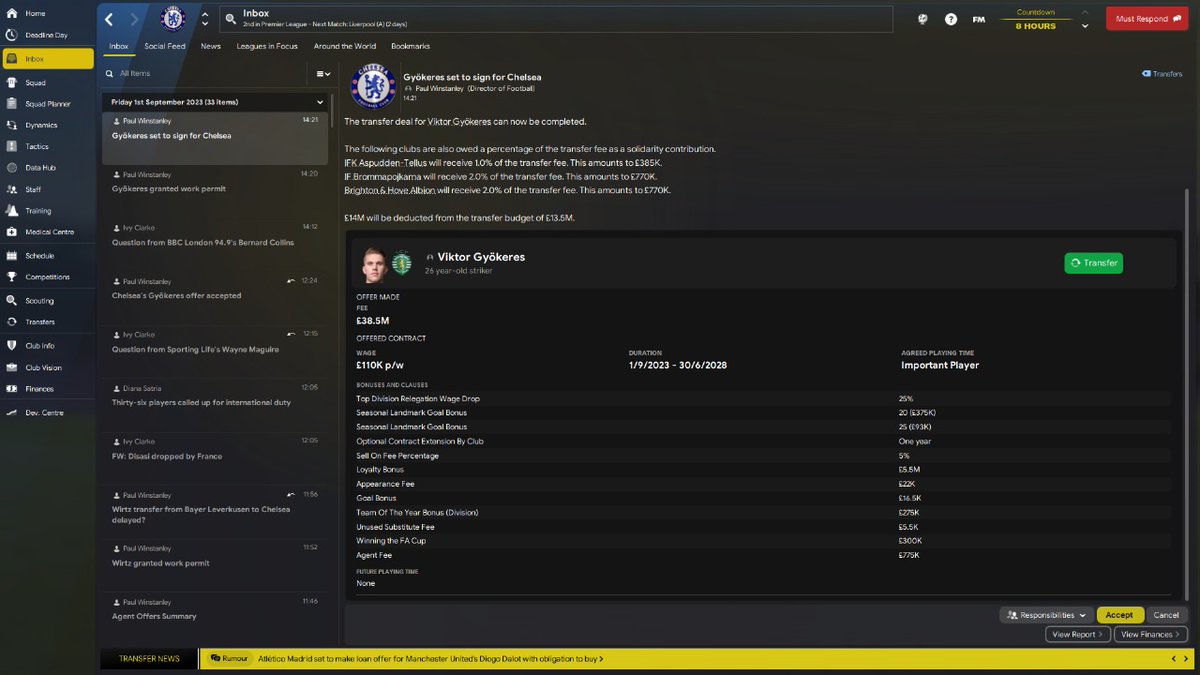Accept the Gyökeres transfer deal
1200x675 pixels.
(x=1119, y=614)
